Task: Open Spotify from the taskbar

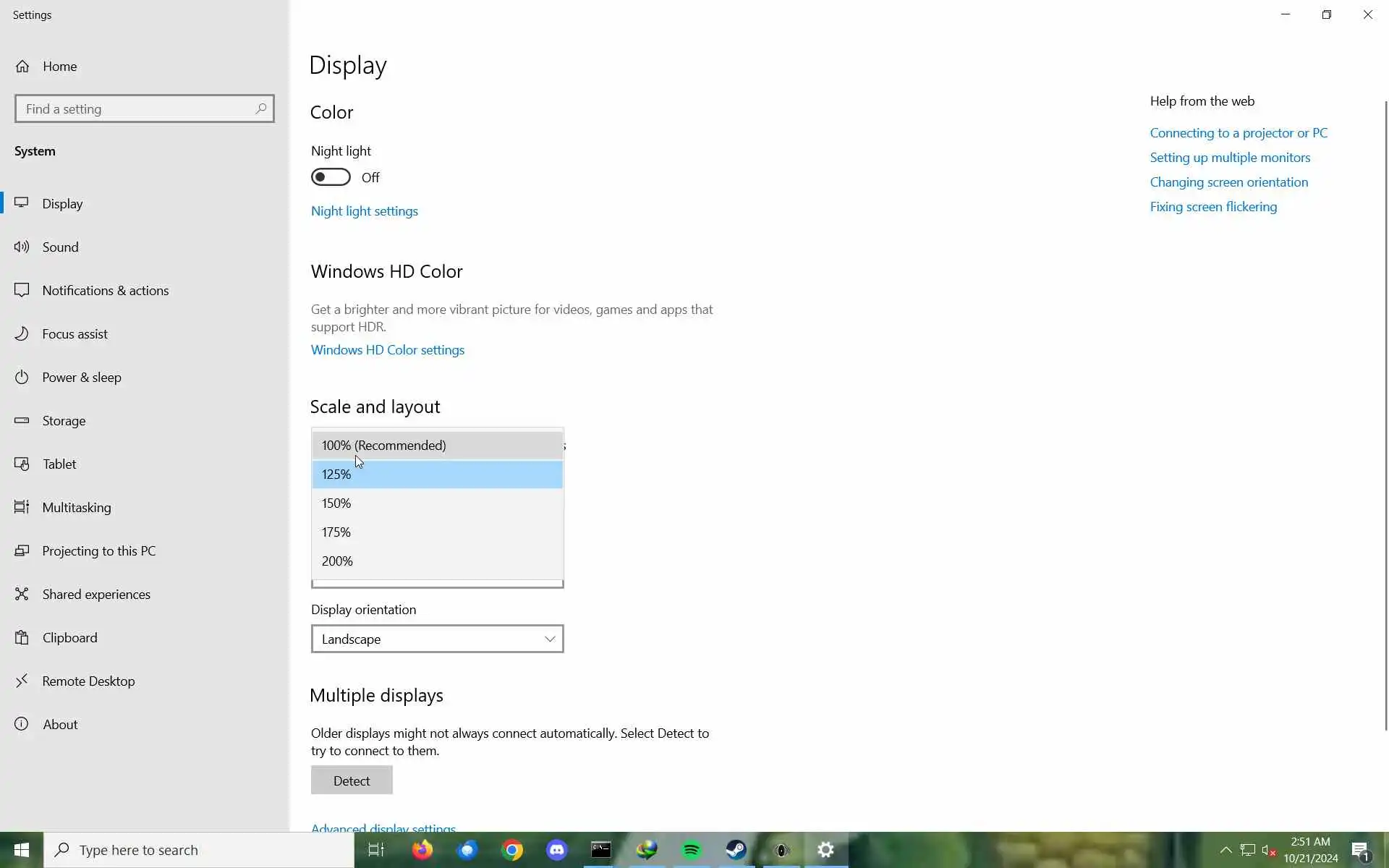Action: (x=692, y=850)
